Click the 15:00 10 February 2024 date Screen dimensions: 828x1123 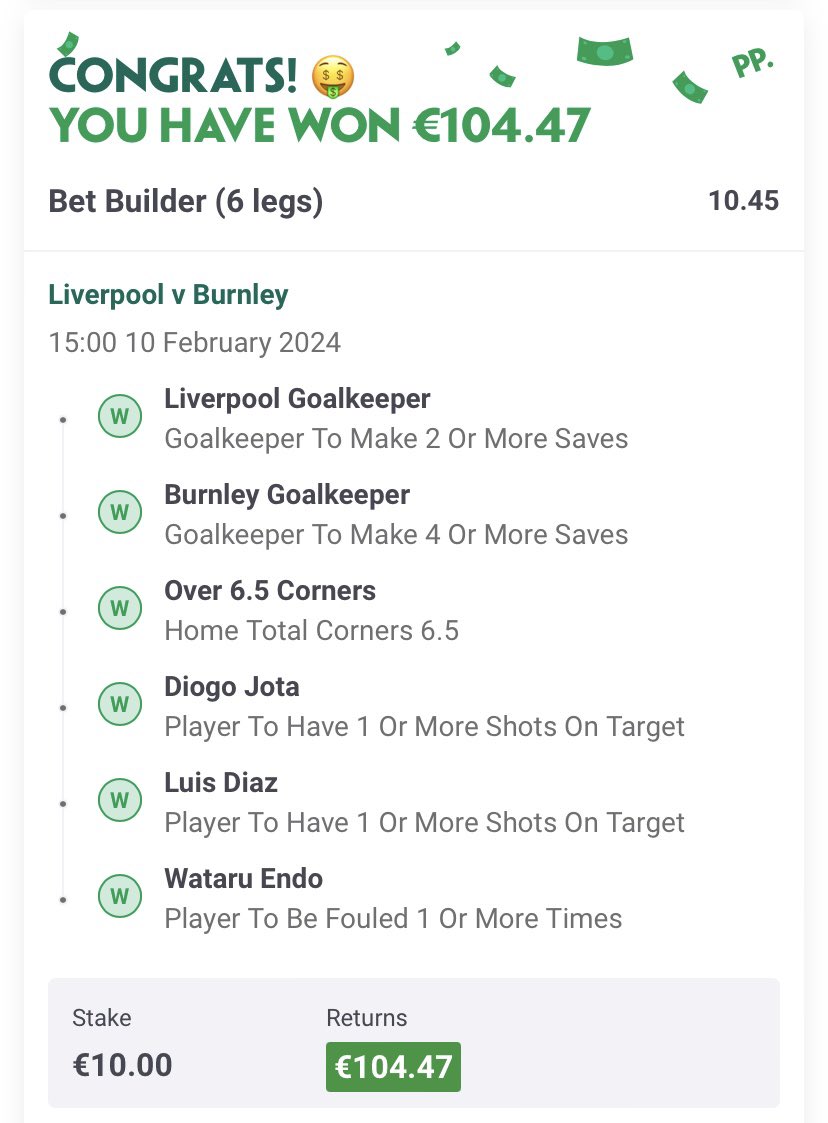pos(194,342)
